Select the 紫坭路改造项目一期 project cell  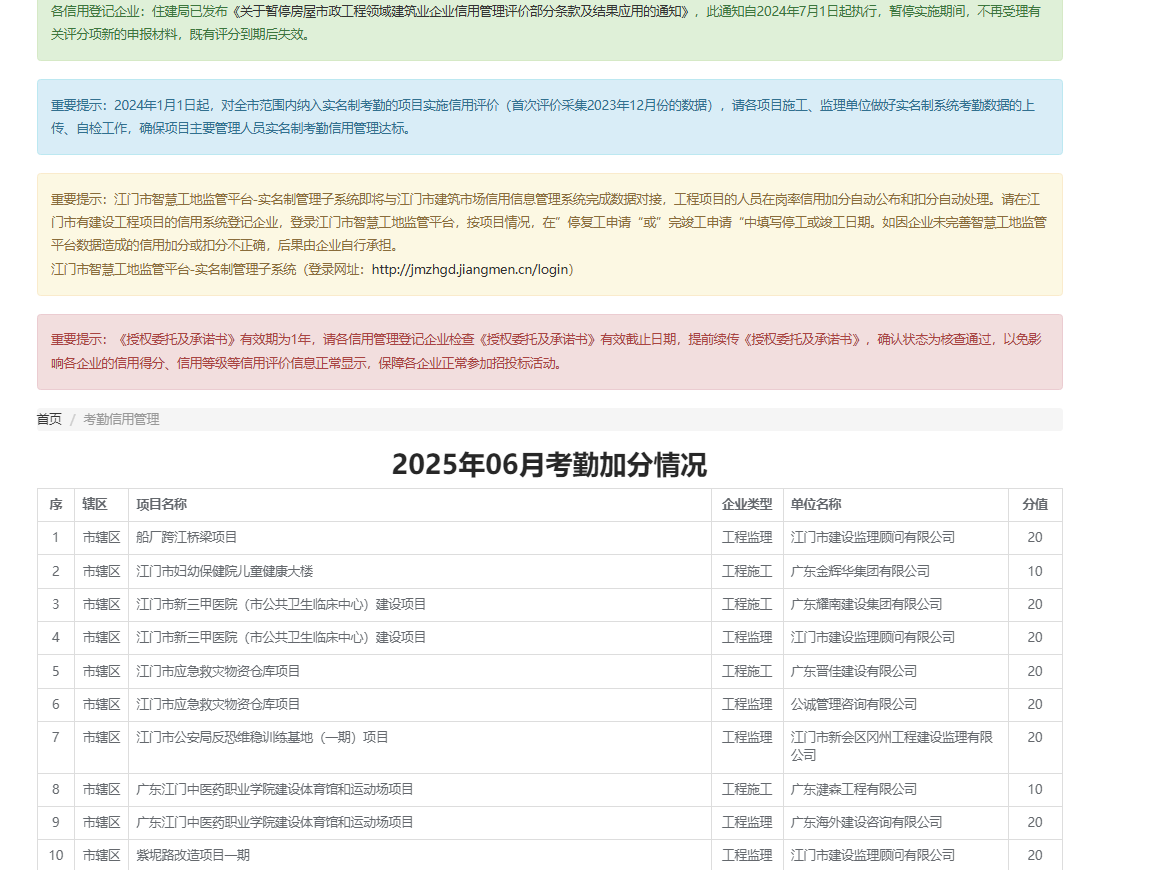(x=193, y=855)
